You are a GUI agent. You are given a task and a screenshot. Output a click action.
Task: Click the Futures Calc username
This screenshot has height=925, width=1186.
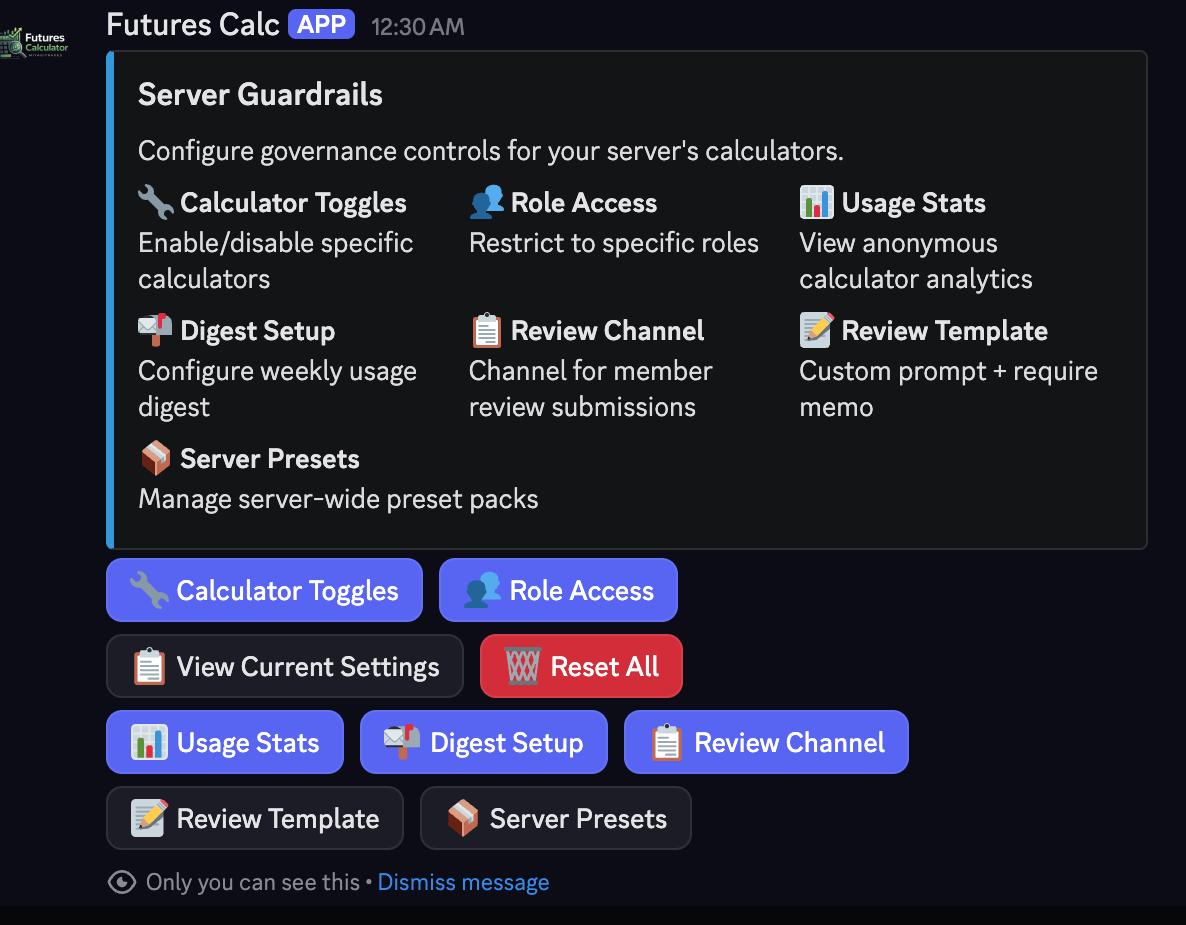point(193,25)
